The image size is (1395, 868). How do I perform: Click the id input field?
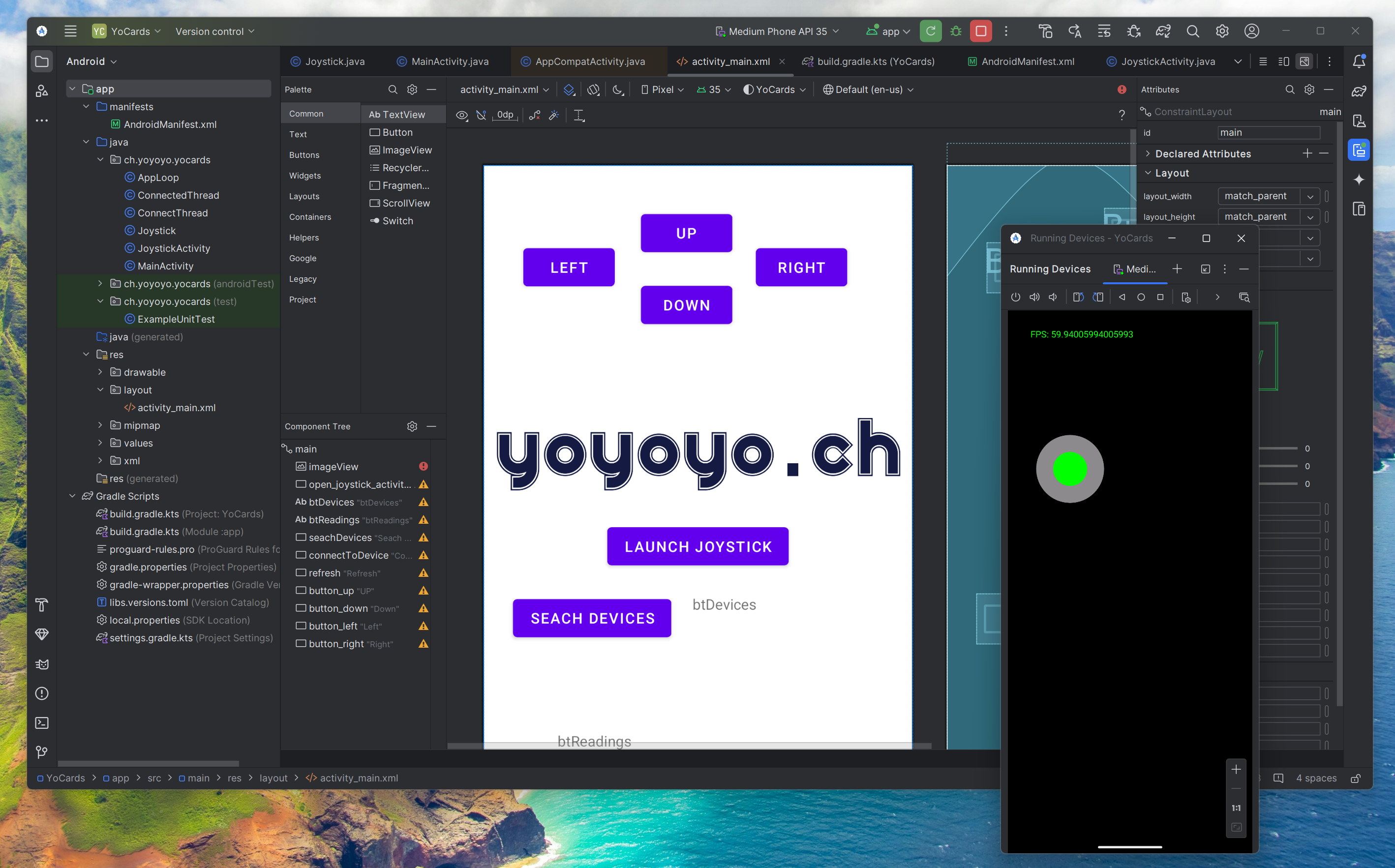point(1268,133)
